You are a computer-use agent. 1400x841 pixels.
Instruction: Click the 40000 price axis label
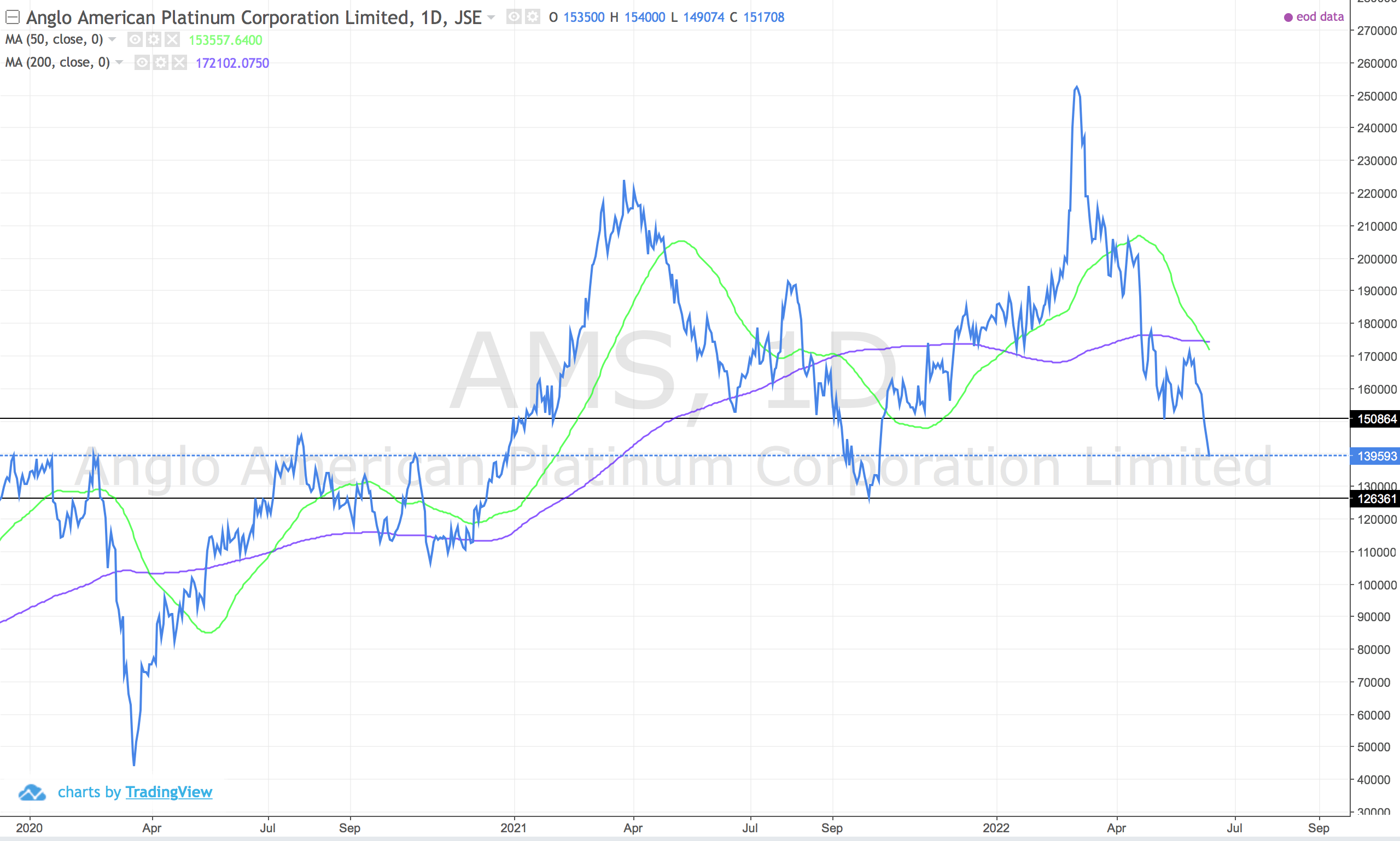coord(1373,780)
